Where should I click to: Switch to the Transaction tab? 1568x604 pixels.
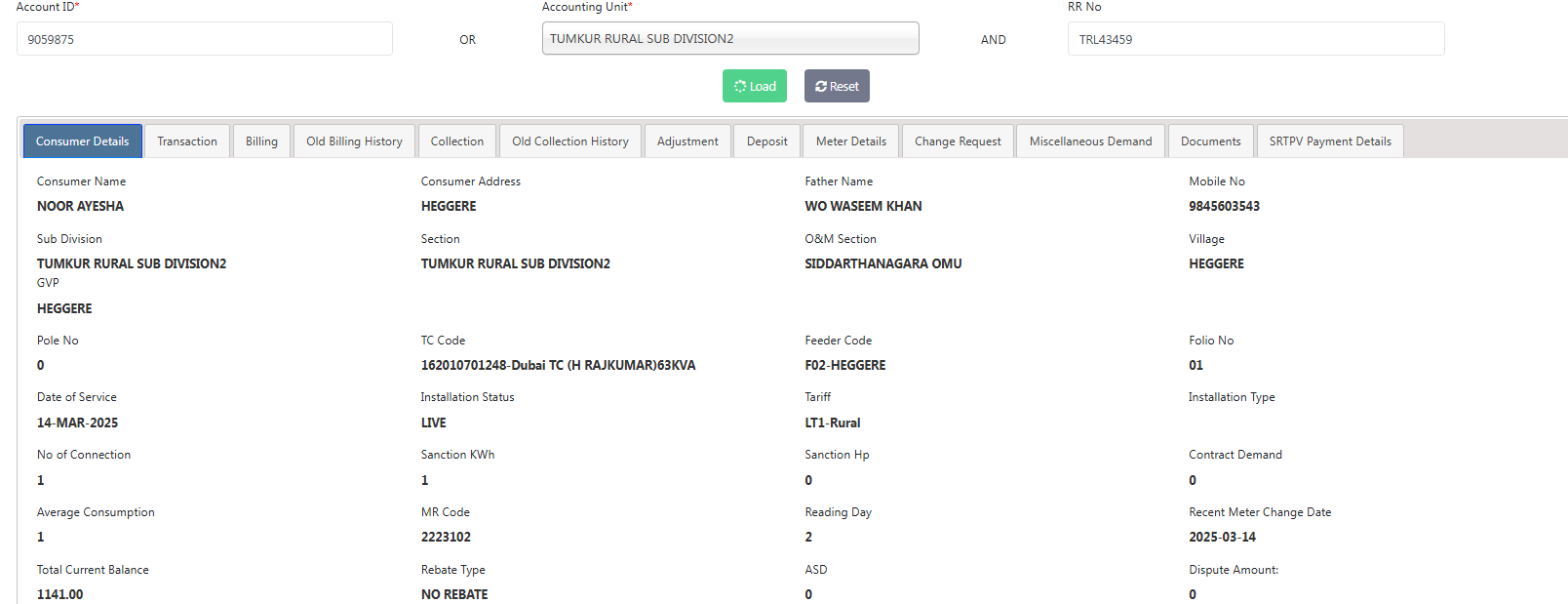tap(187, 141)
